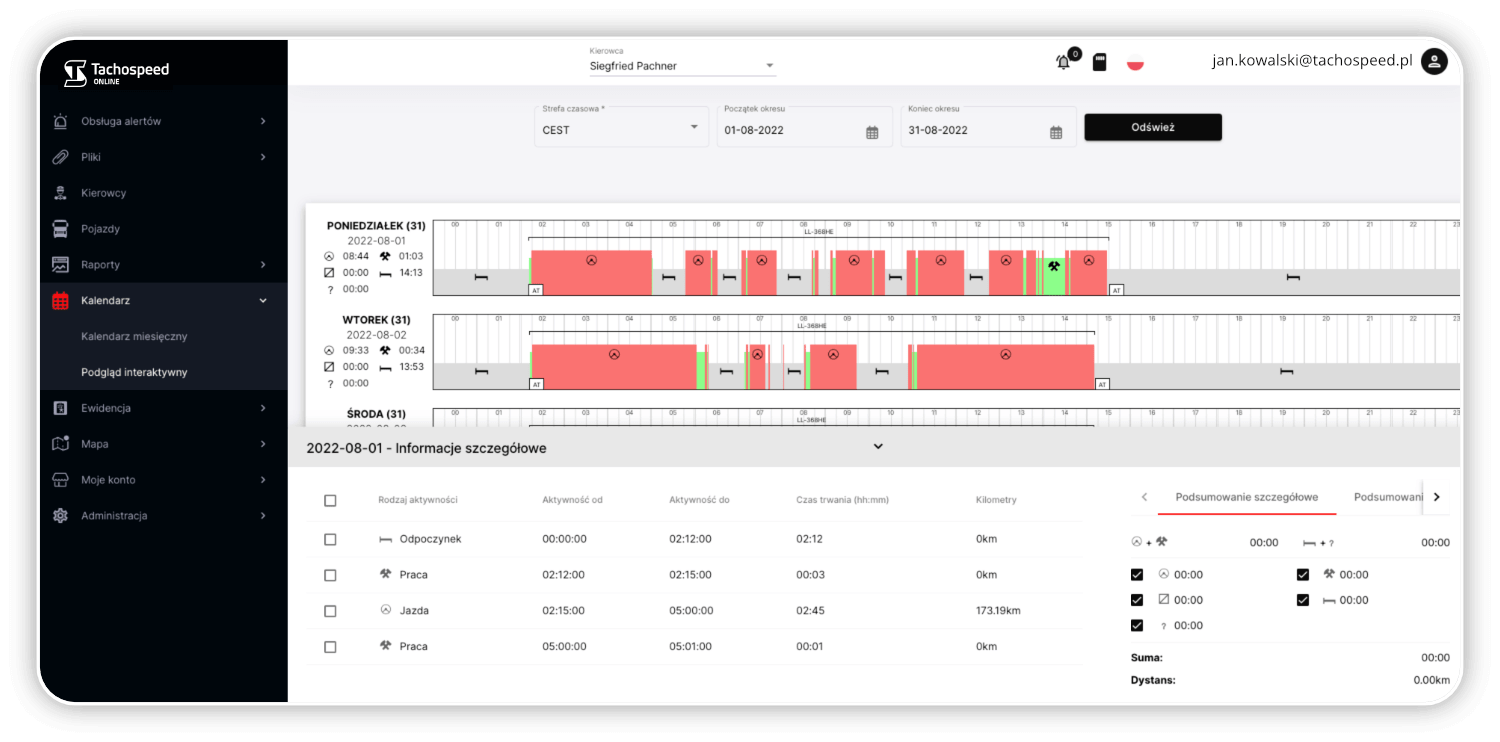Expand Pliki menu chevron

(x=263, y=157)
